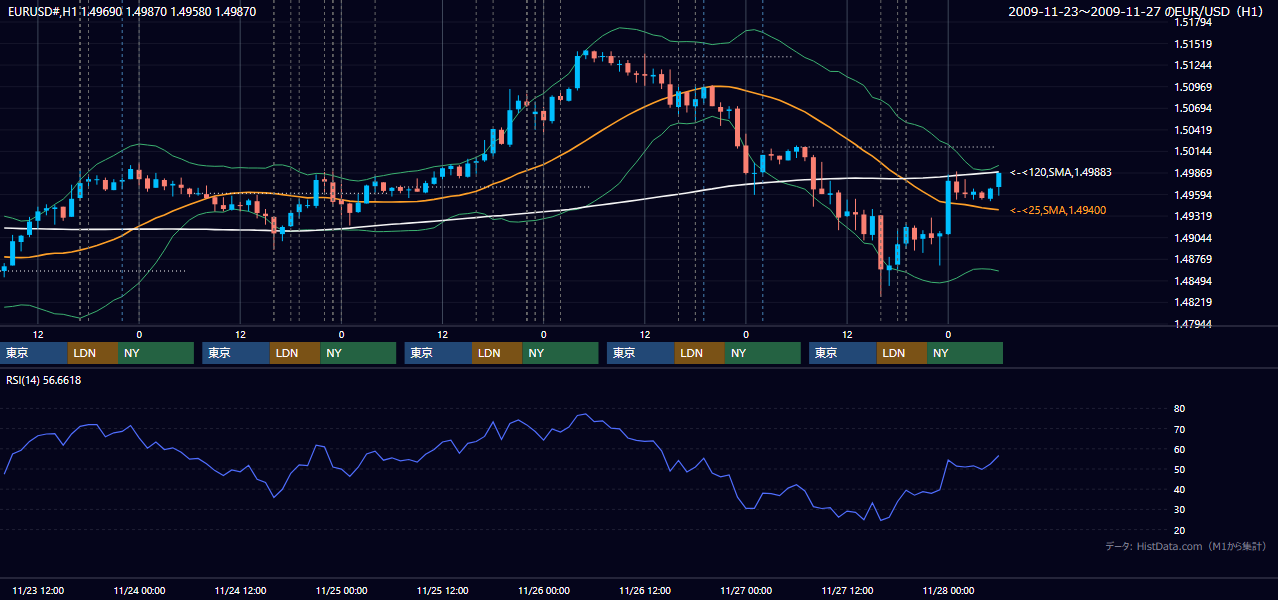The image size is (1278, 600).
Task: Click price axis label 1.48219
Action: 1193,302
